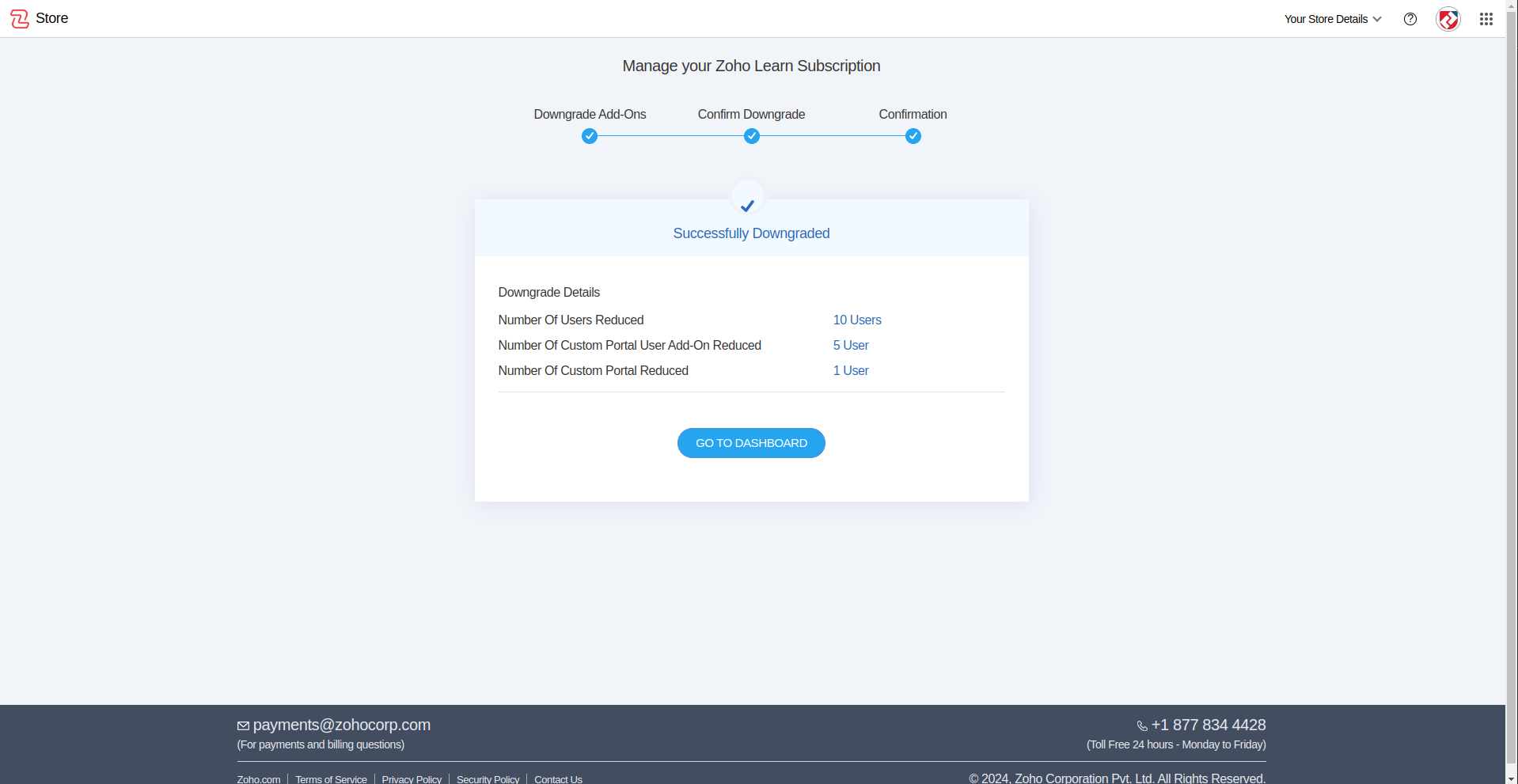Image resolution: width=1518 pixels, height=784 pixels.
Task: Open the Privacy Policy link
Action: point(412,779)
